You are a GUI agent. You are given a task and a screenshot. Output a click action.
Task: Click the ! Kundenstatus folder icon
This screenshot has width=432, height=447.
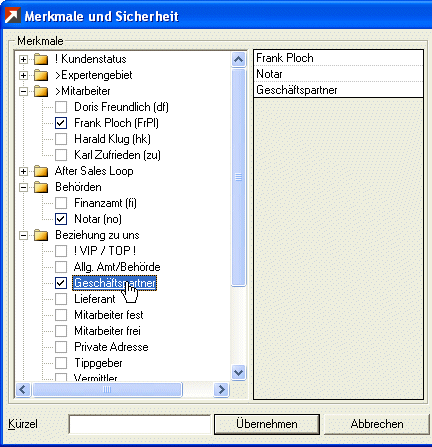click(x=41, y=59)
